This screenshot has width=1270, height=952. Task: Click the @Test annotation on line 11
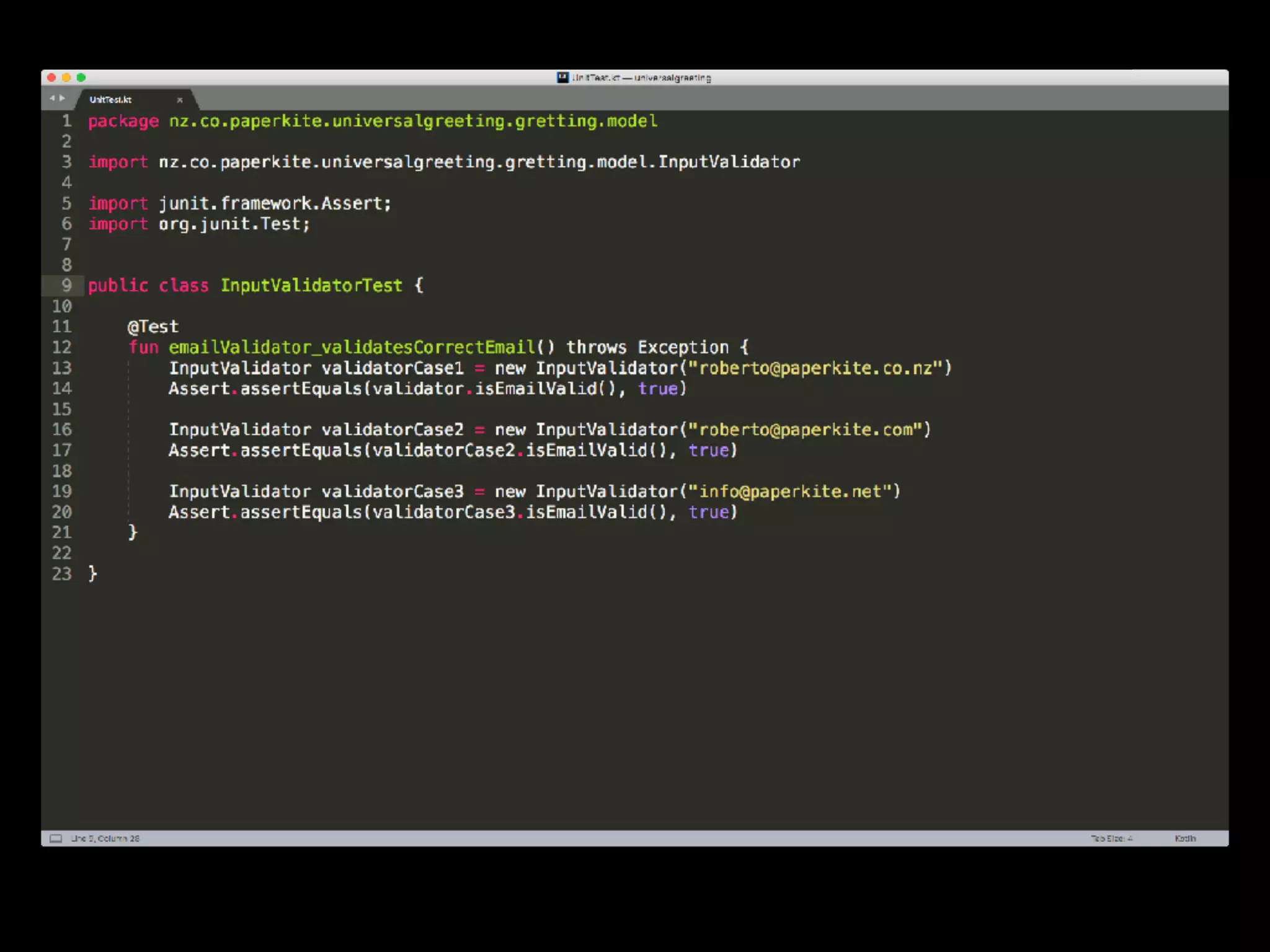pyautogui.click(x=153, y=327)
